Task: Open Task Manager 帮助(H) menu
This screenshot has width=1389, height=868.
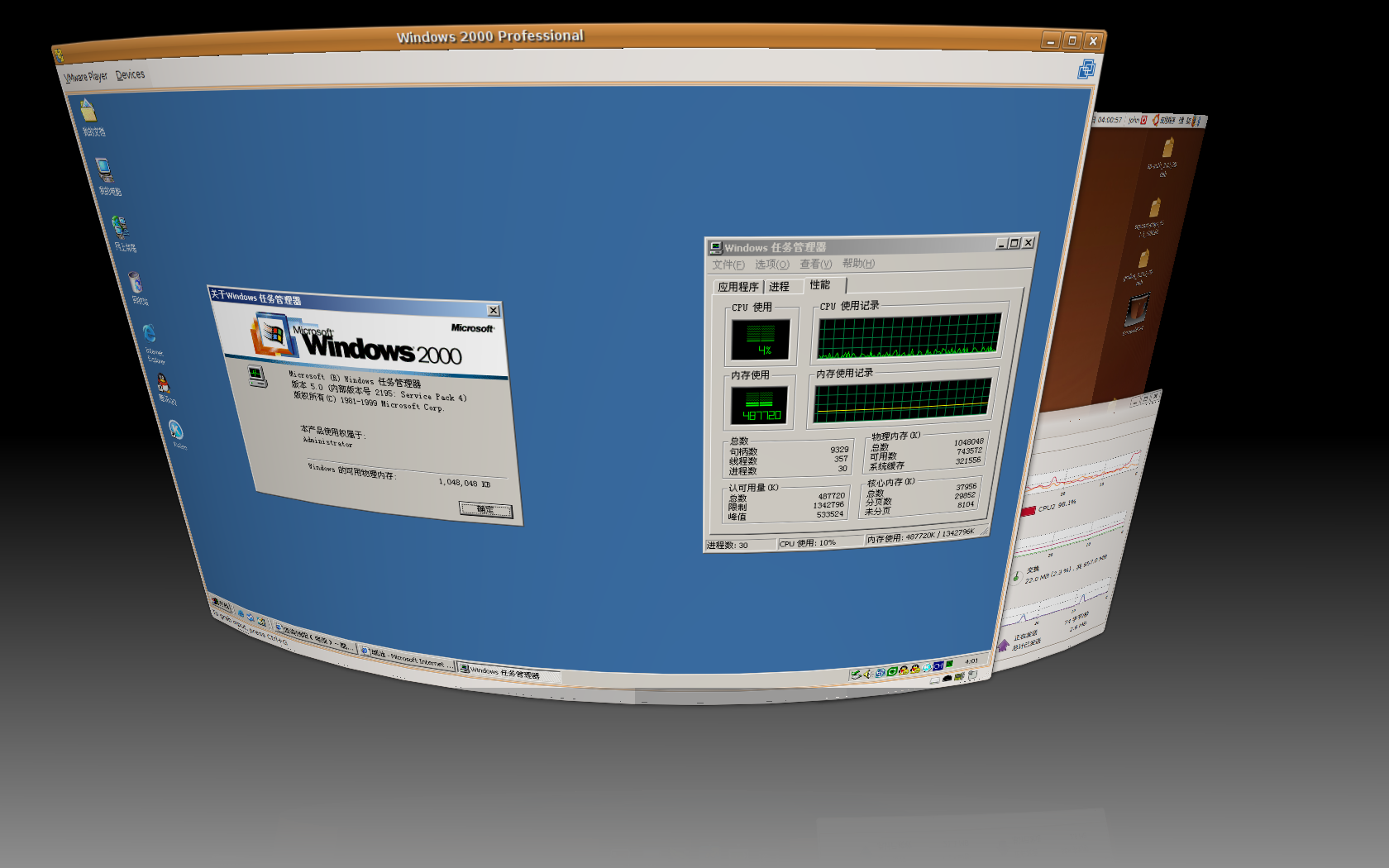Action: pyautogui.click(x=858, y=263)
